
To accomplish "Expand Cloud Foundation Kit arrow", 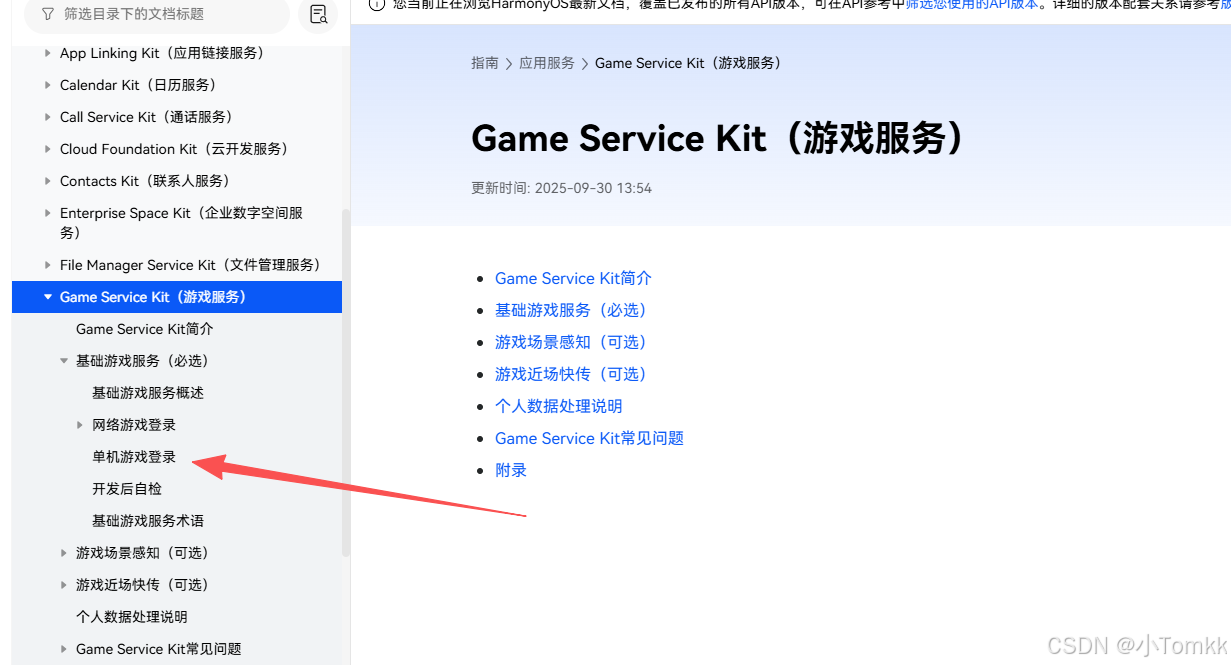I will [48, 149].
